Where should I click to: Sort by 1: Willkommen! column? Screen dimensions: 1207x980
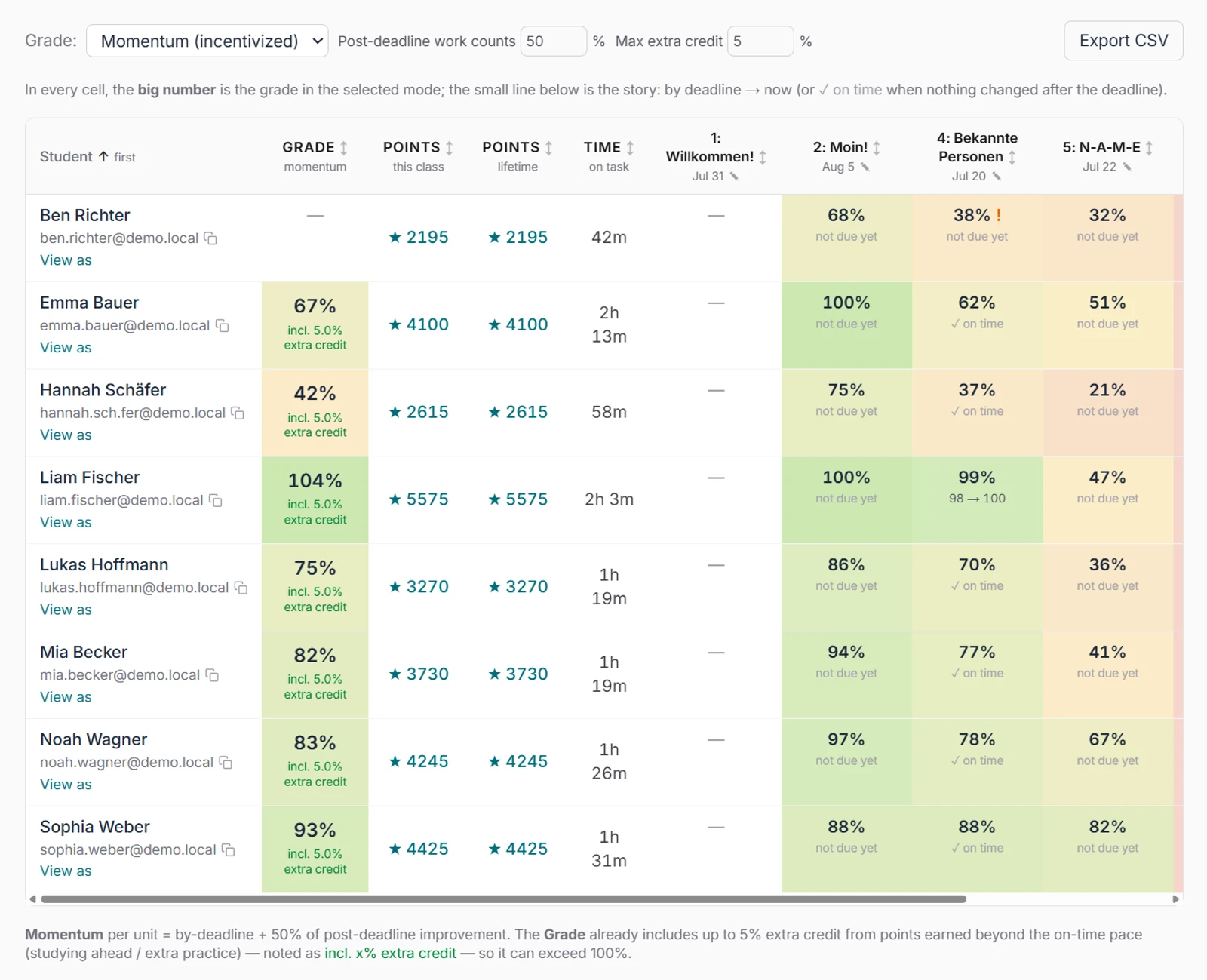[x=763, y=157]
